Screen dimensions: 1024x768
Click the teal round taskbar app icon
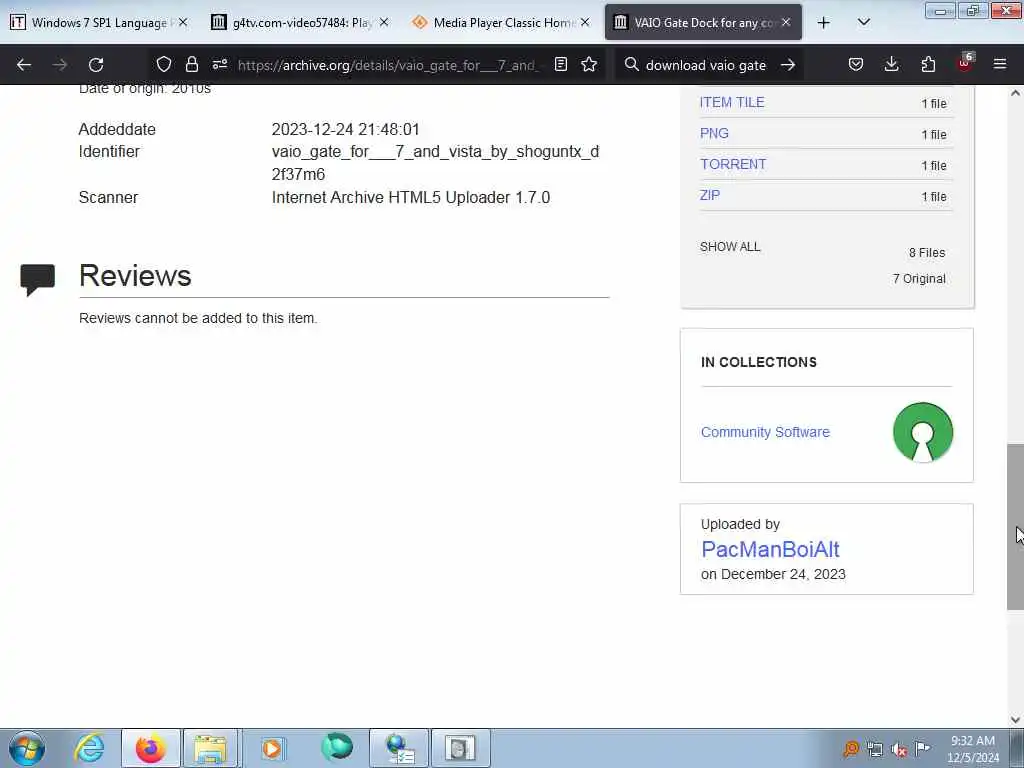click(x=337, y=748)
